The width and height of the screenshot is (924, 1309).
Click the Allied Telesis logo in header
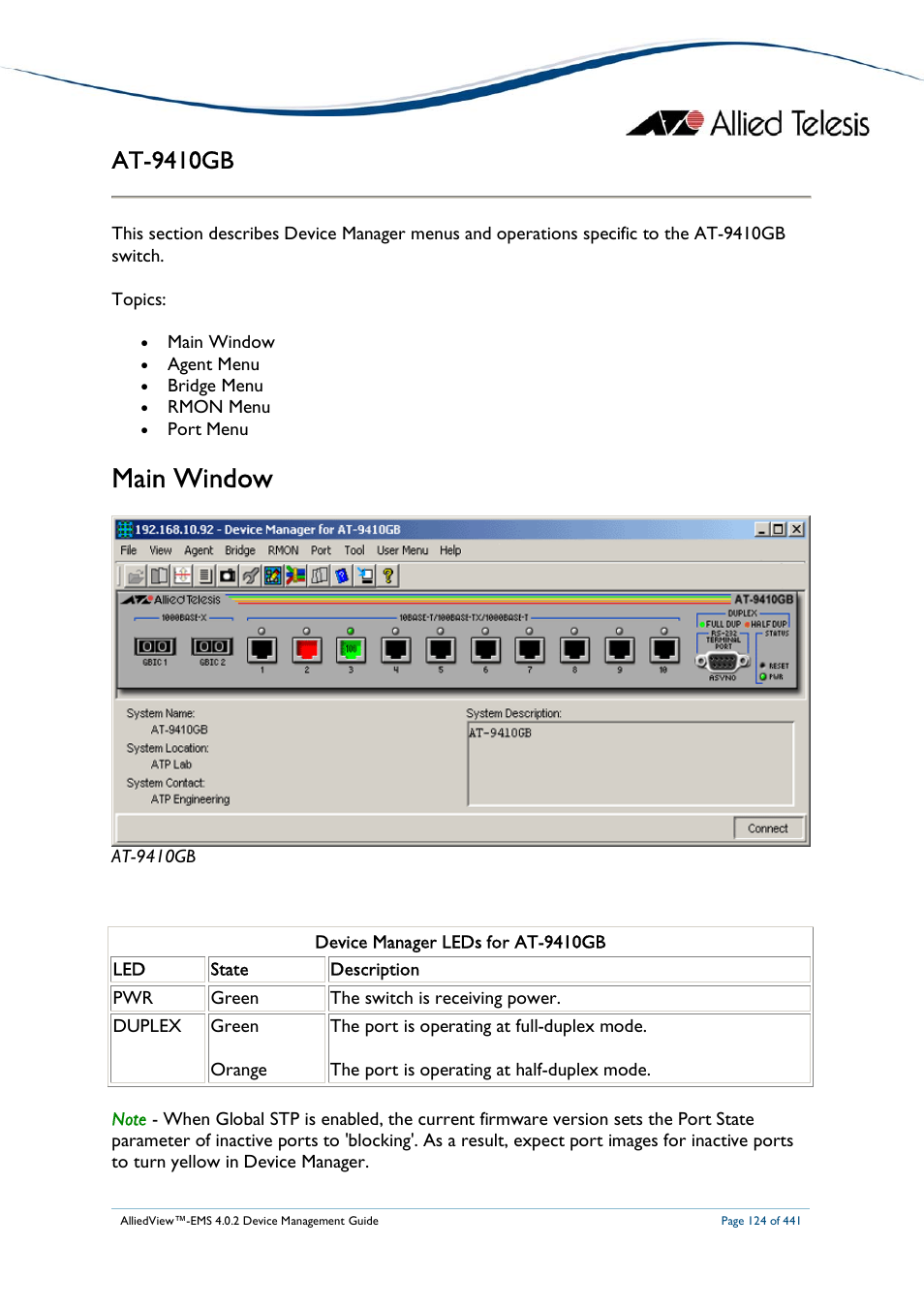tap(748, 123)
